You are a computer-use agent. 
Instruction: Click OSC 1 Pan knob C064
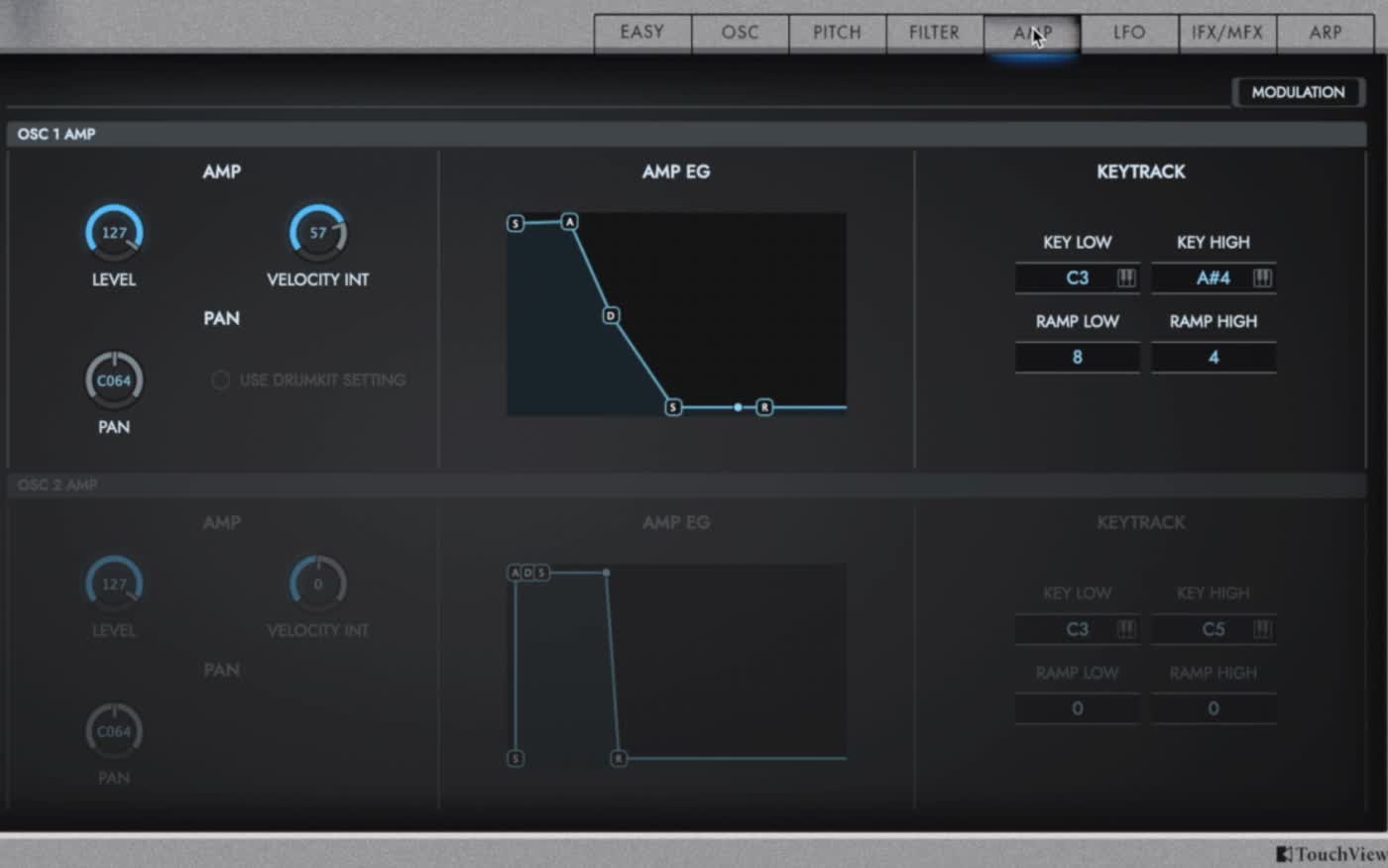point(114,380)
